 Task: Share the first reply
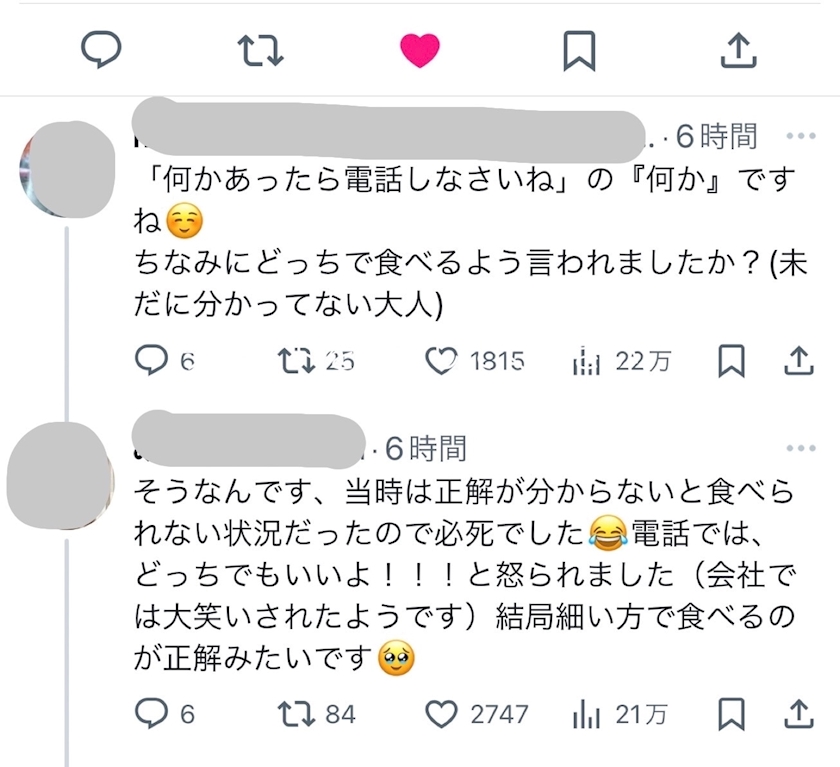click(797, 361)
